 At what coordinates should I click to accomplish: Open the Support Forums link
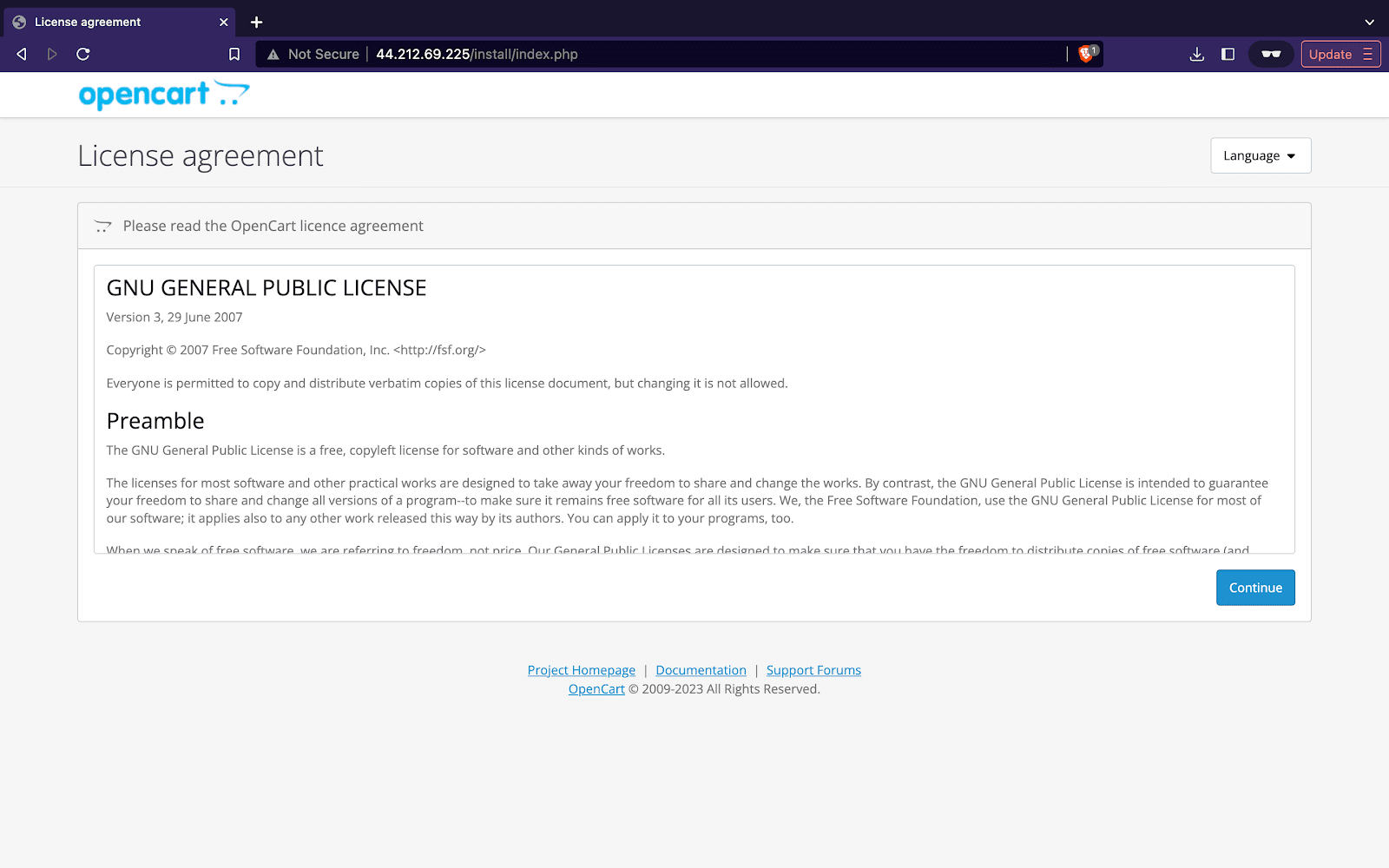coord(813,670)
